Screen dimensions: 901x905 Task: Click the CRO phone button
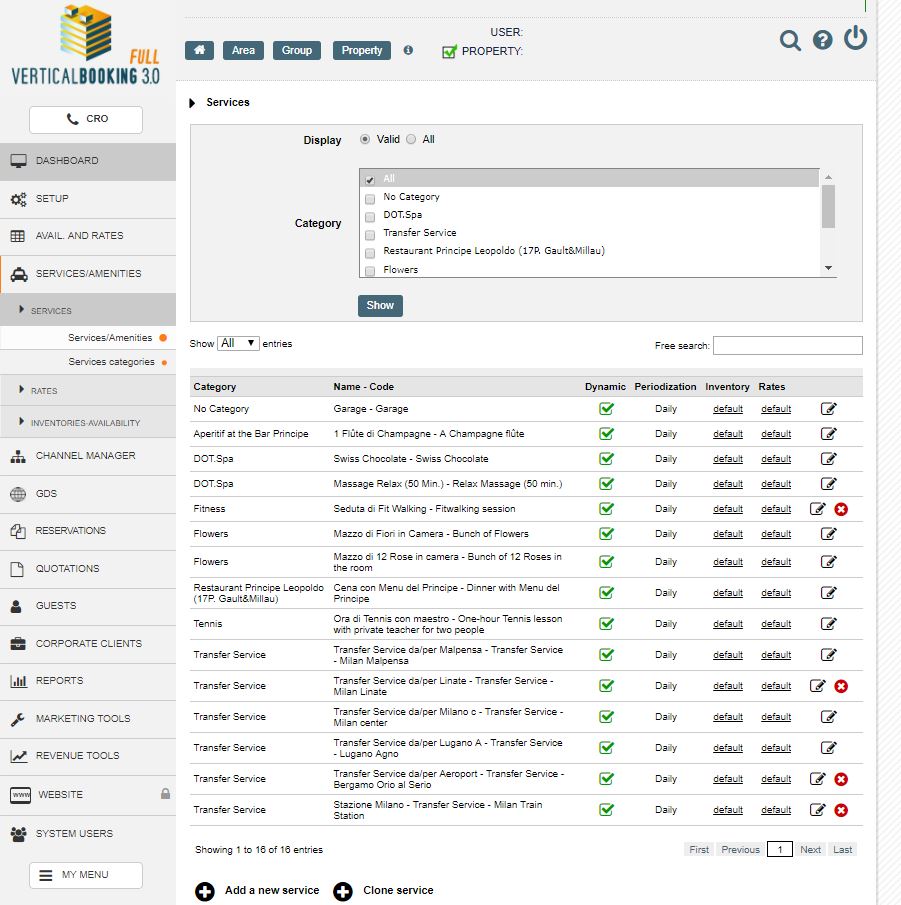(85, 119)
